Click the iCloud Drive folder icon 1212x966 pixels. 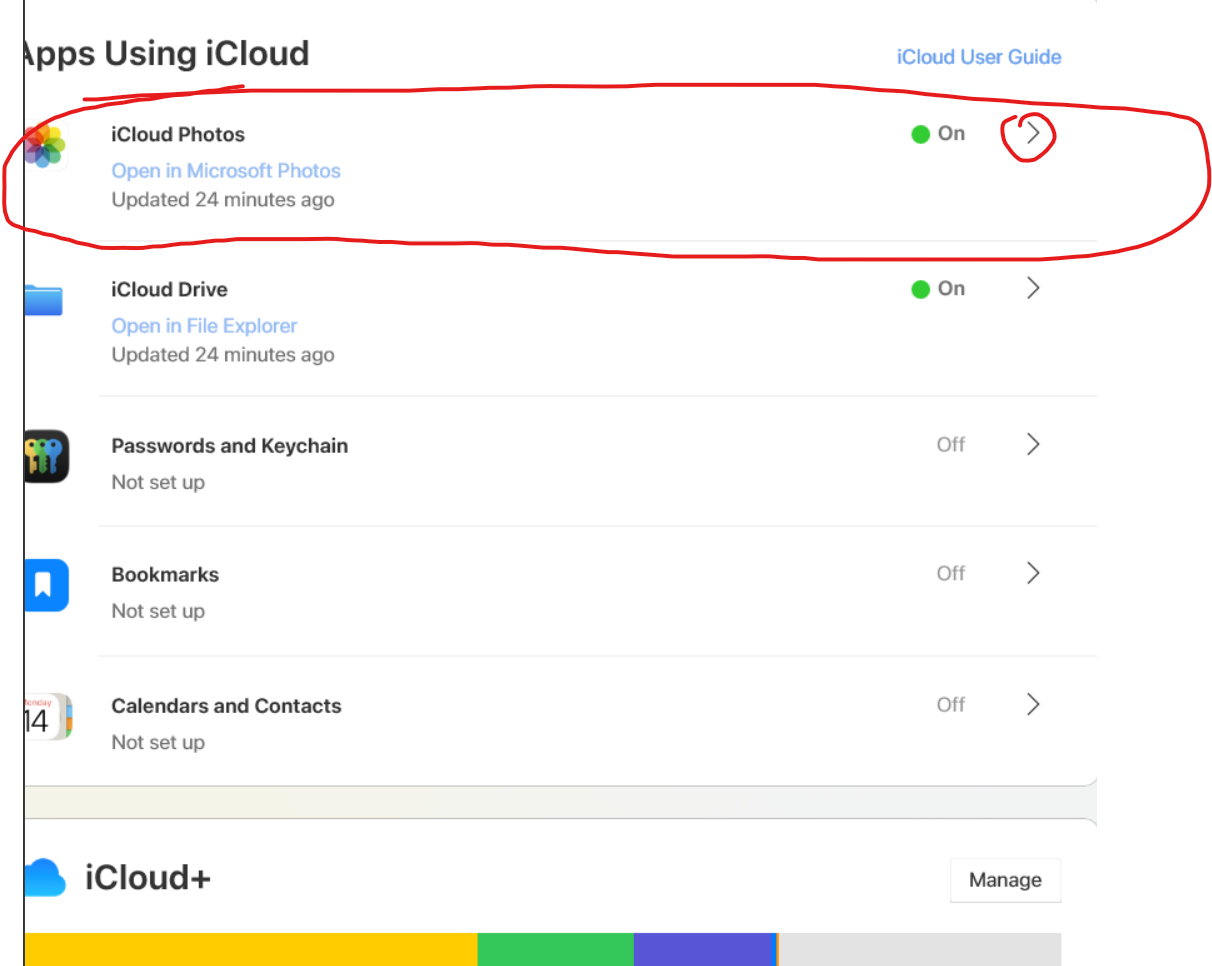pyautogui.click(x=43, y=300)
